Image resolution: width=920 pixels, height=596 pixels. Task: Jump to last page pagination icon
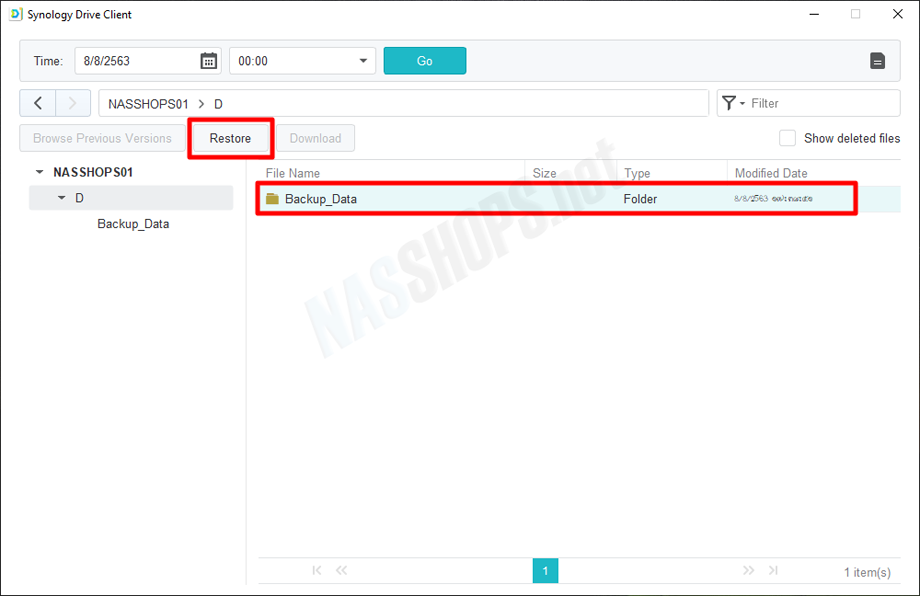point(773,570)
